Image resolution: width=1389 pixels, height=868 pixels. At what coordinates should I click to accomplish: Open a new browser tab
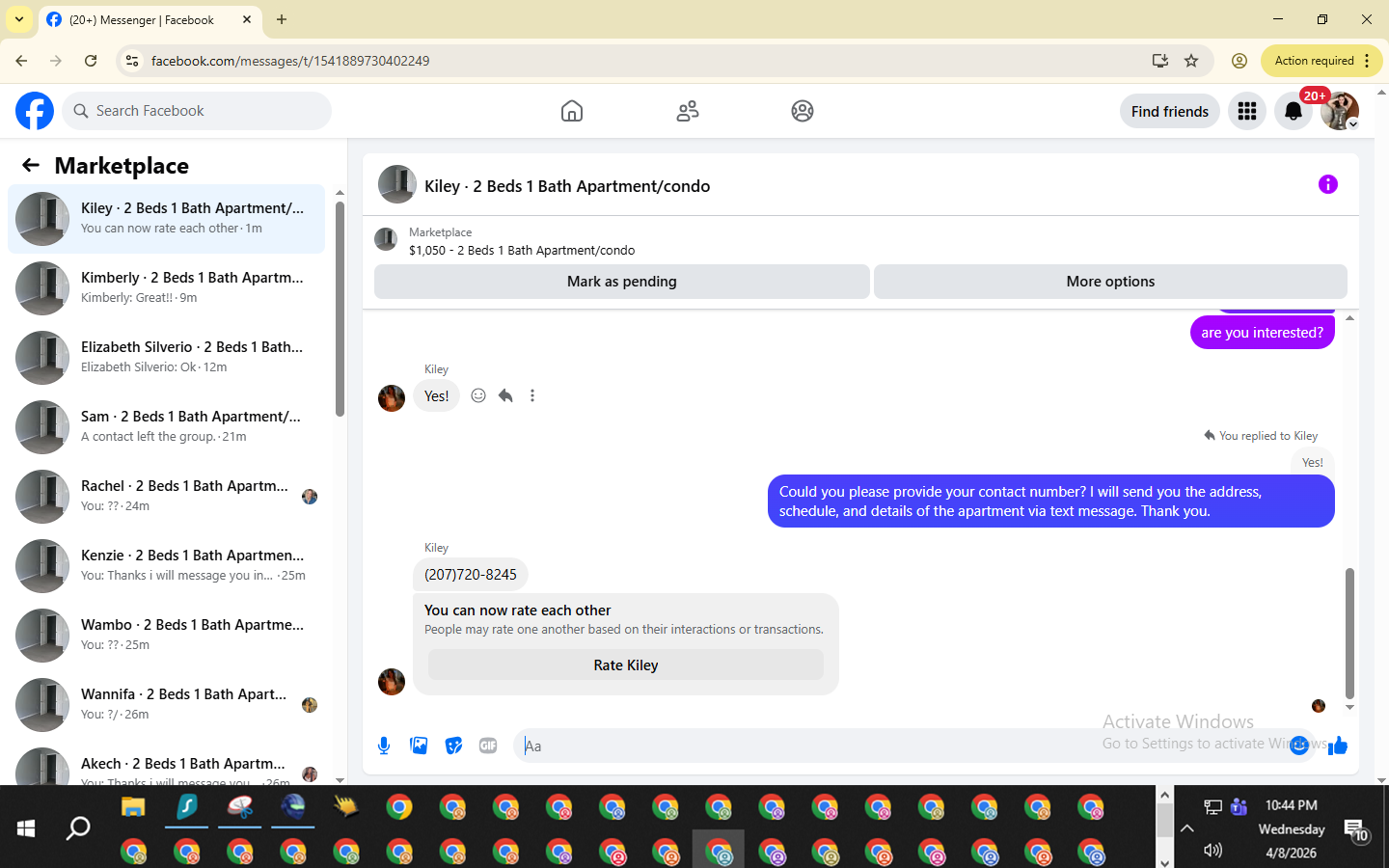point(282,19)
